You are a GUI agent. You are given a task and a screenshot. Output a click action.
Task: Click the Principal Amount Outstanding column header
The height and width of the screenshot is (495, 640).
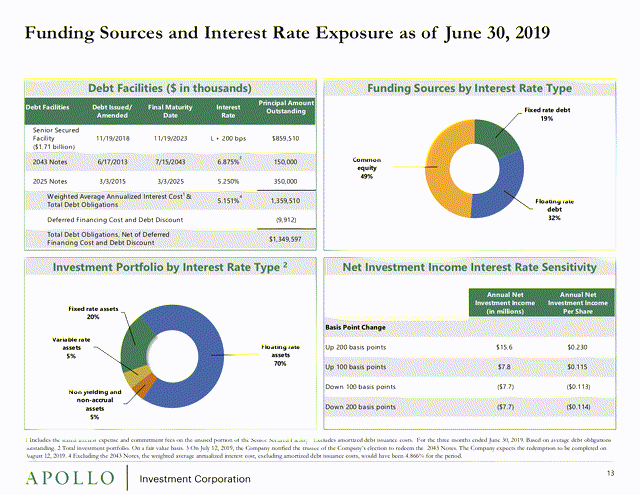286,107
